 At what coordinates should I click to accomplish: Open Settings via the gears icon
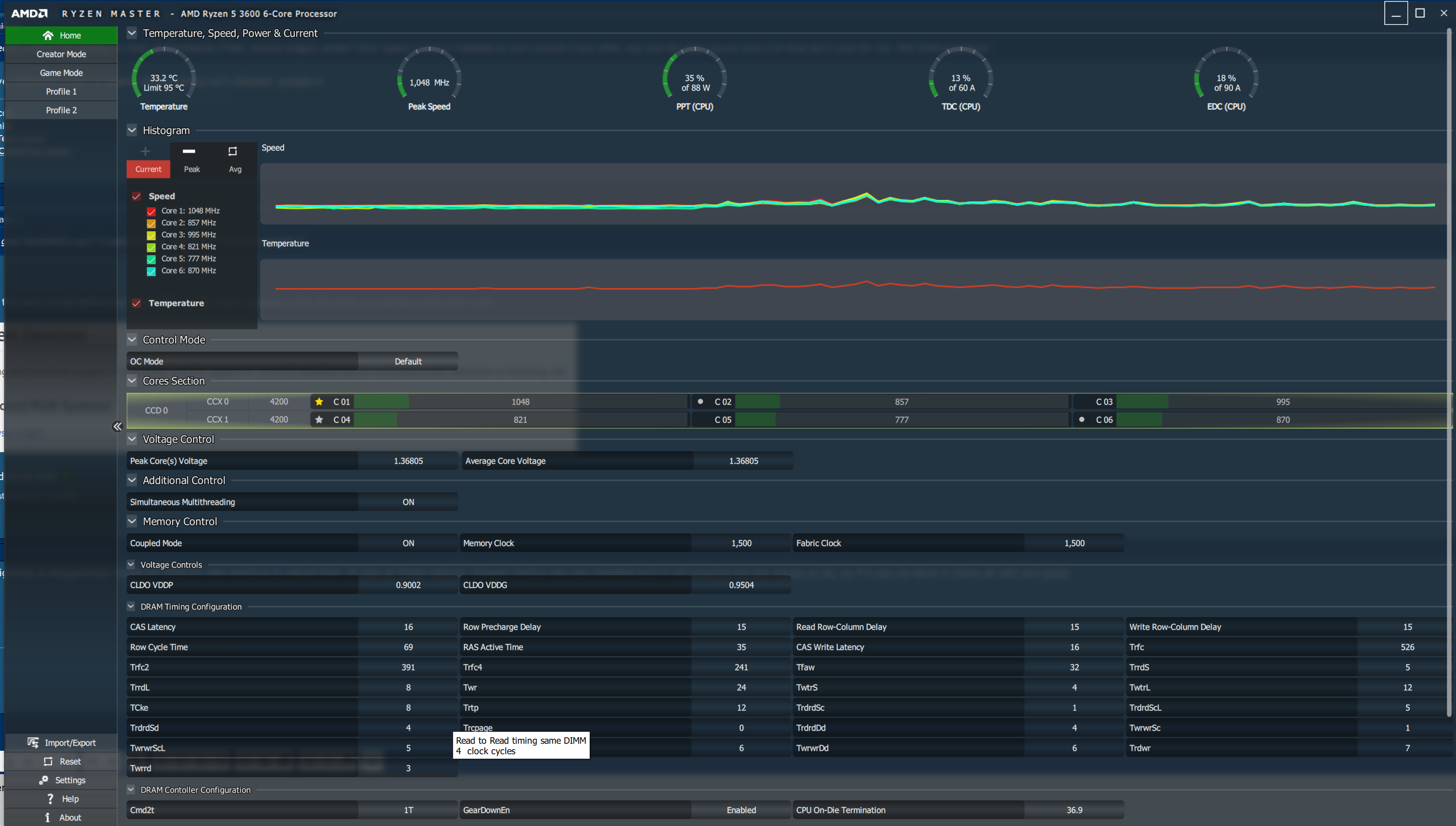(44, 780)
